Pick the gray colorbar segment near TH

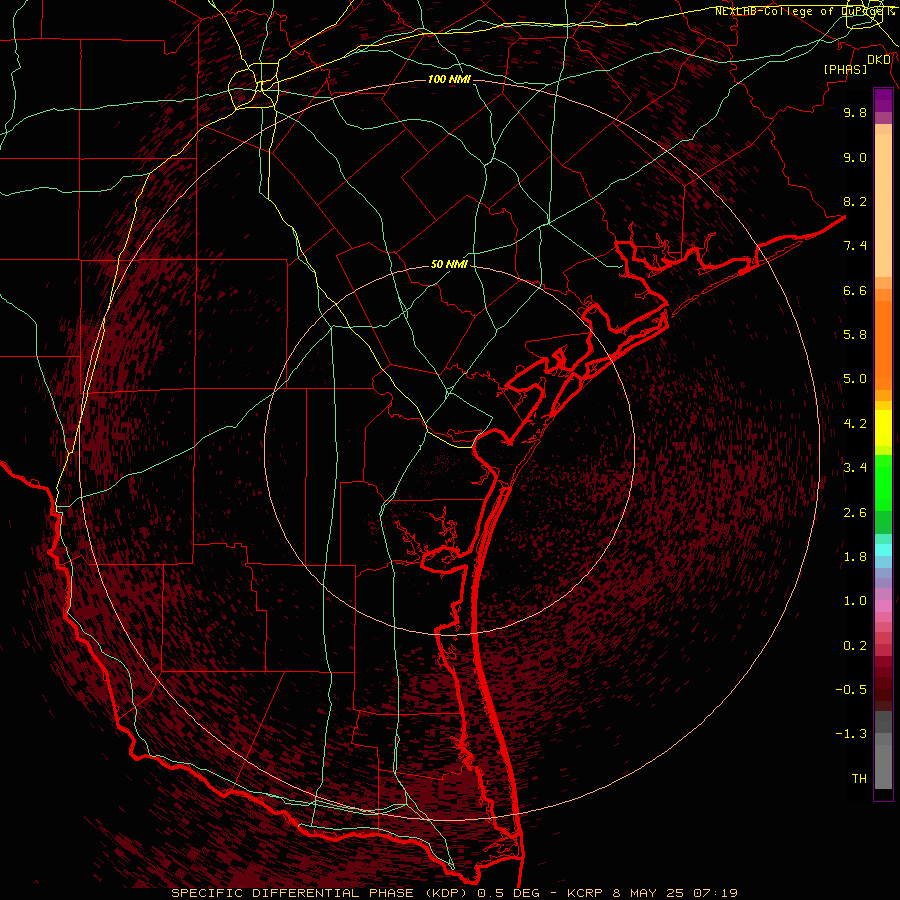tap(883, 766)
